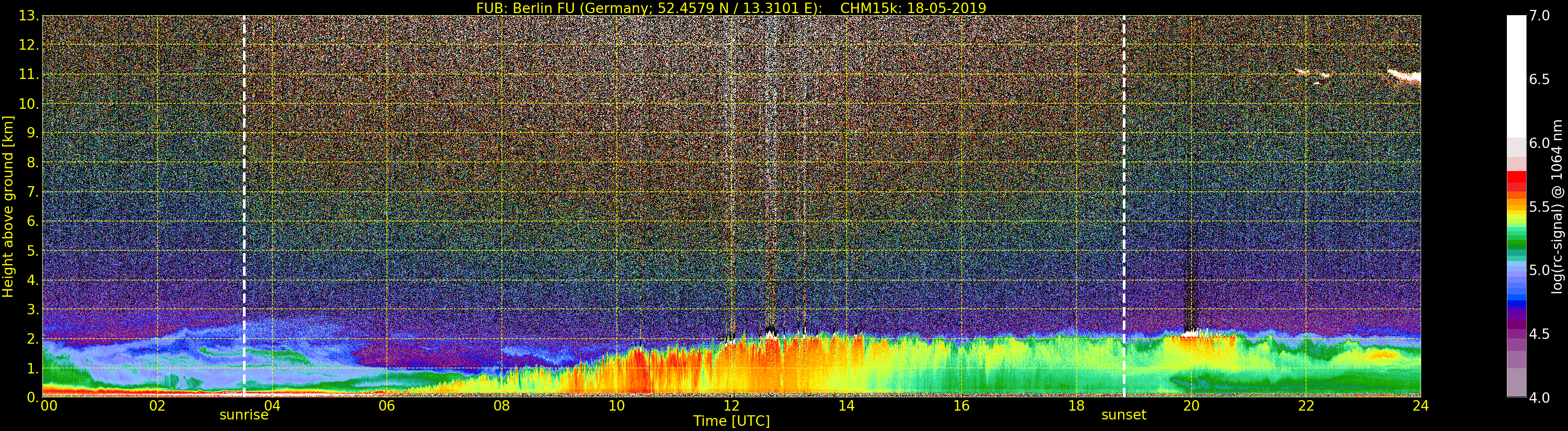Click the '11.' height axis tick label
Image resolution: width=1568 pixels, height=431 pixels.
click(29, 74)
